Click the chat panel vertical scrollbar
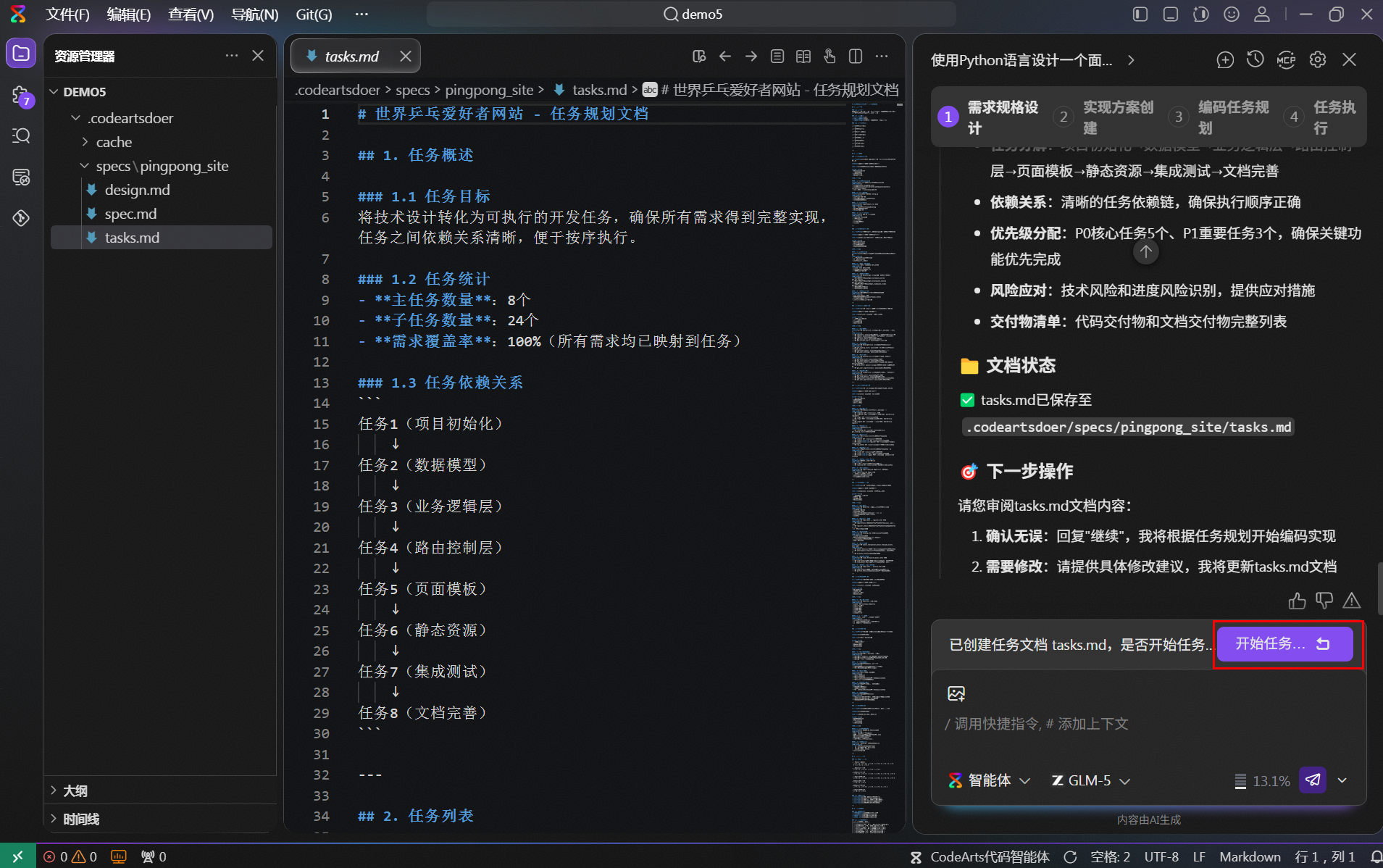The width and height of the screenshot is (1383, 868). (x=1379, y=589)
